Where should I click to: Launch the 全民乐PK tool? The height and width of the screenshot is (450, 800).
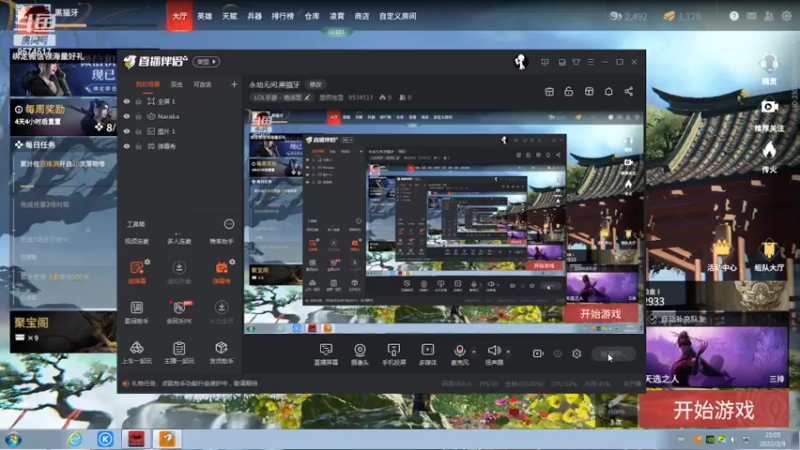pos(179,312)
